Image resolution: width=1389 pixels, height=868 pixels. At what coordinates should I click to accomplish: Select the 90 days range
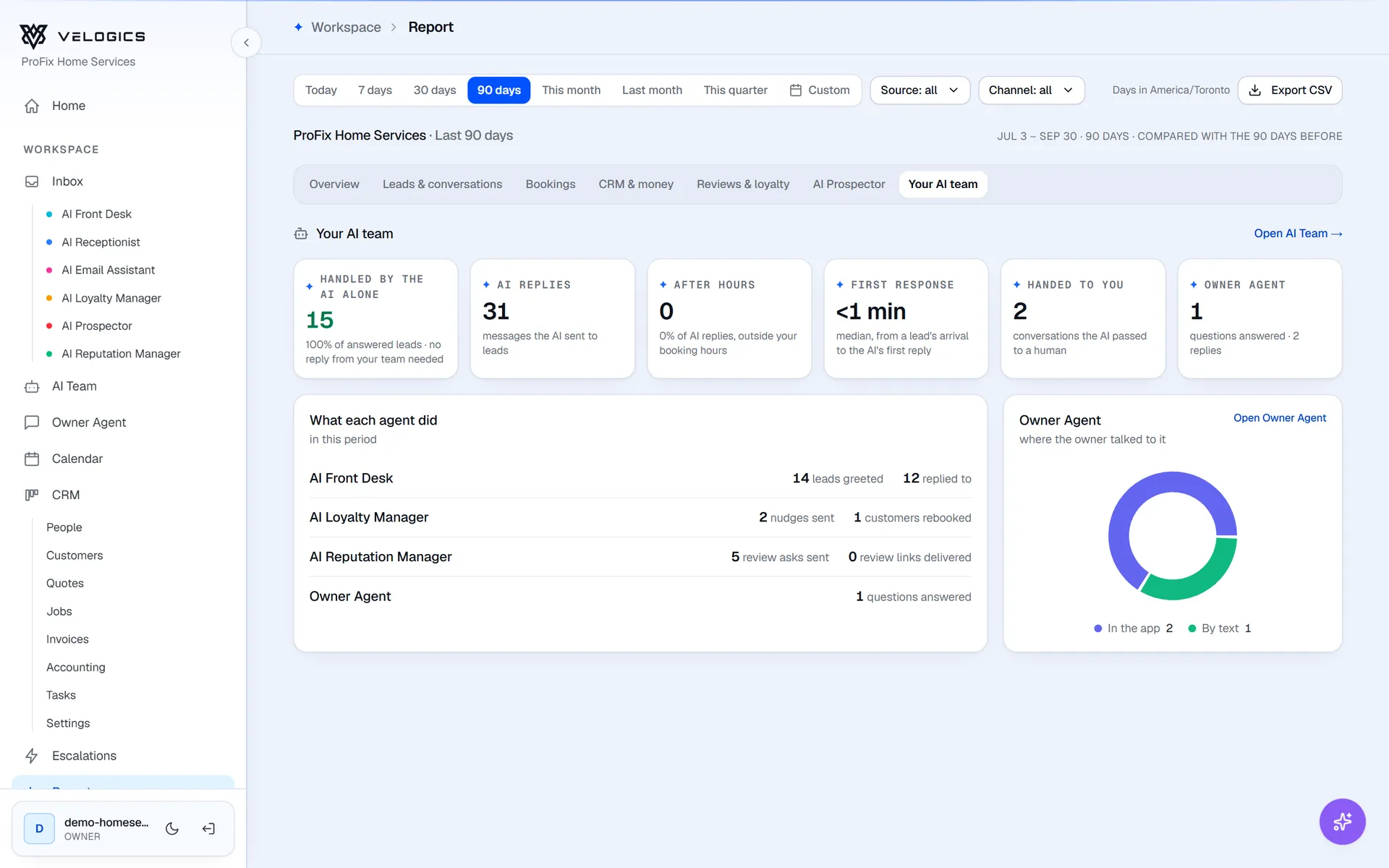499,90
